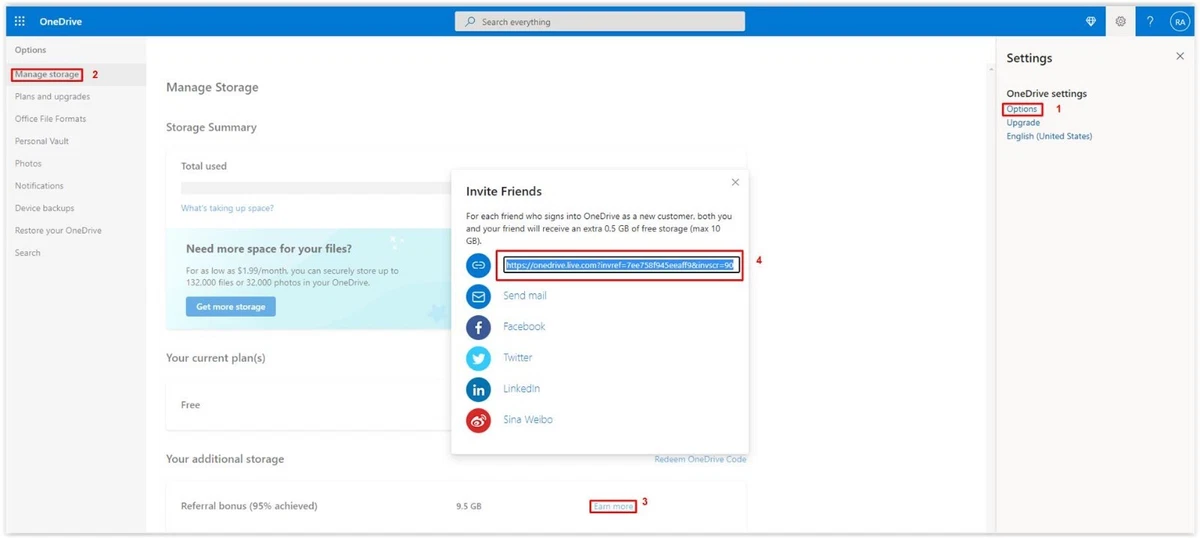1200x538 pixels.
Task: Click the Send mail envelope icon
Action: tap(479, 296)
